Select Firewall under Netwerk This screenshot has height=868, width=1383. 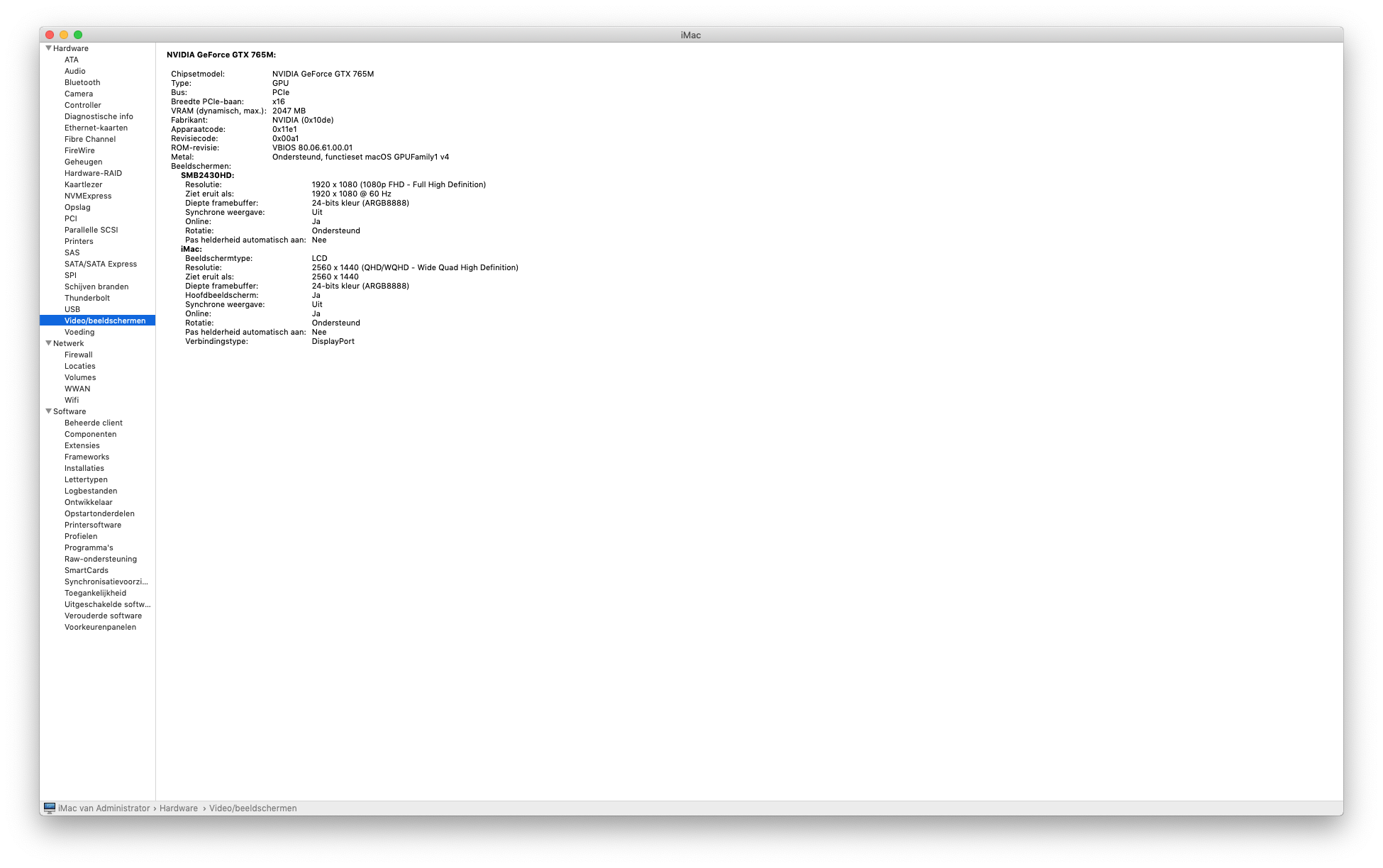pos(79,355)
